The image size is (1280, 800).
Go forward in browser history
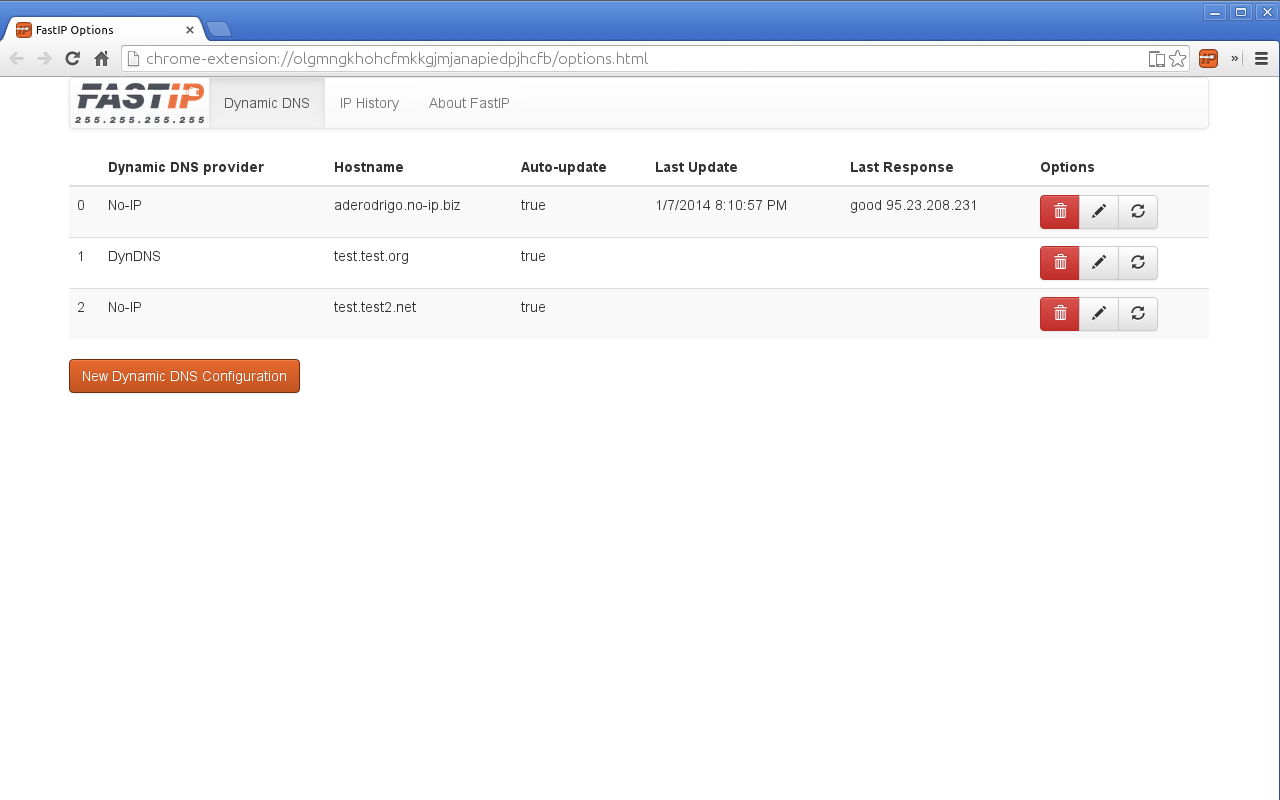[44, 59]
